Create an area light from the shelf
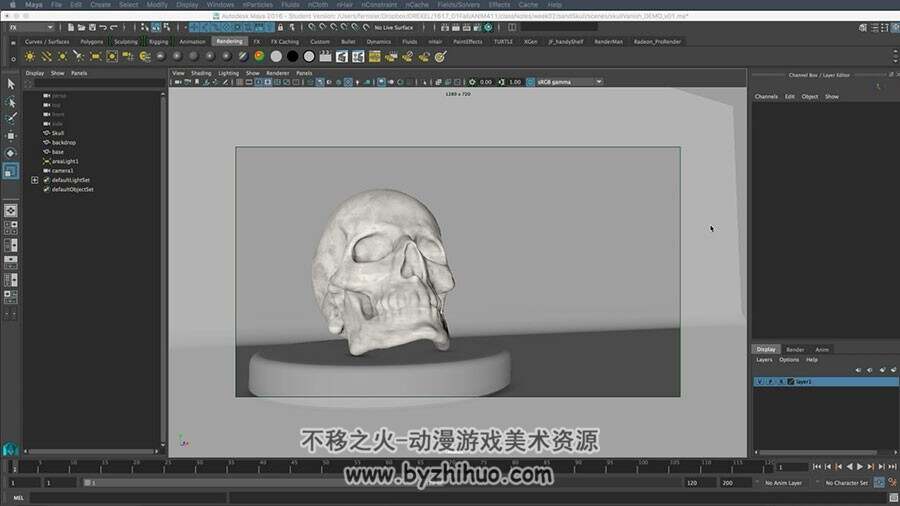The image size is (900, 506). 95,57
